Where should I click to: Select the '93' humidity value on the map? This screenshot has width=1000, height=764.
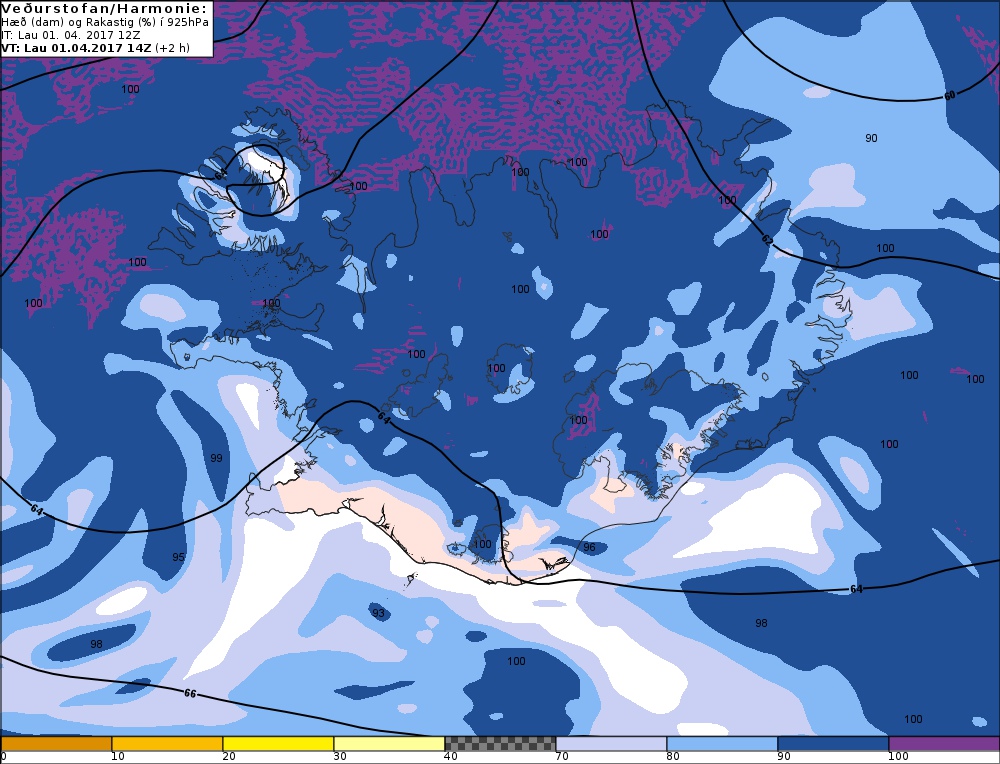click(379, 613)
